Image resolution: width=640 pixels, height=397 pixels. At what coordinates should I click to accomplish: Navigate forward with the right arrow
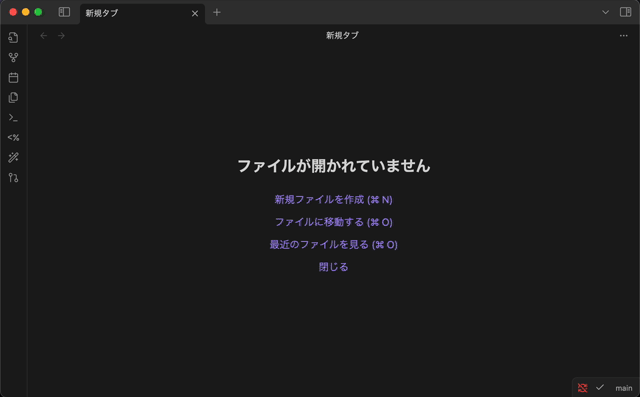[x=61, y=36]
